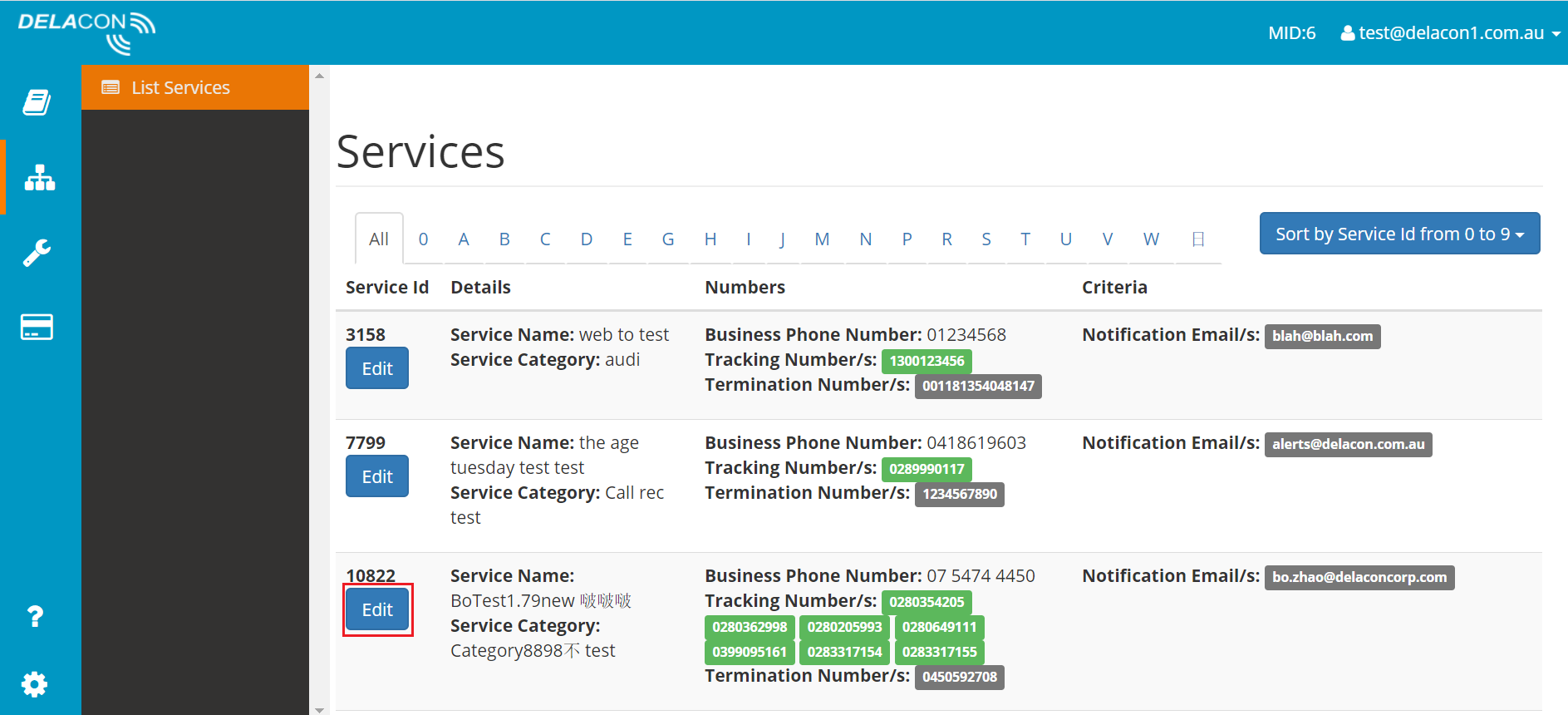Select the All tab
Viewport: 1568px width, 715px height.
(379, 239)
